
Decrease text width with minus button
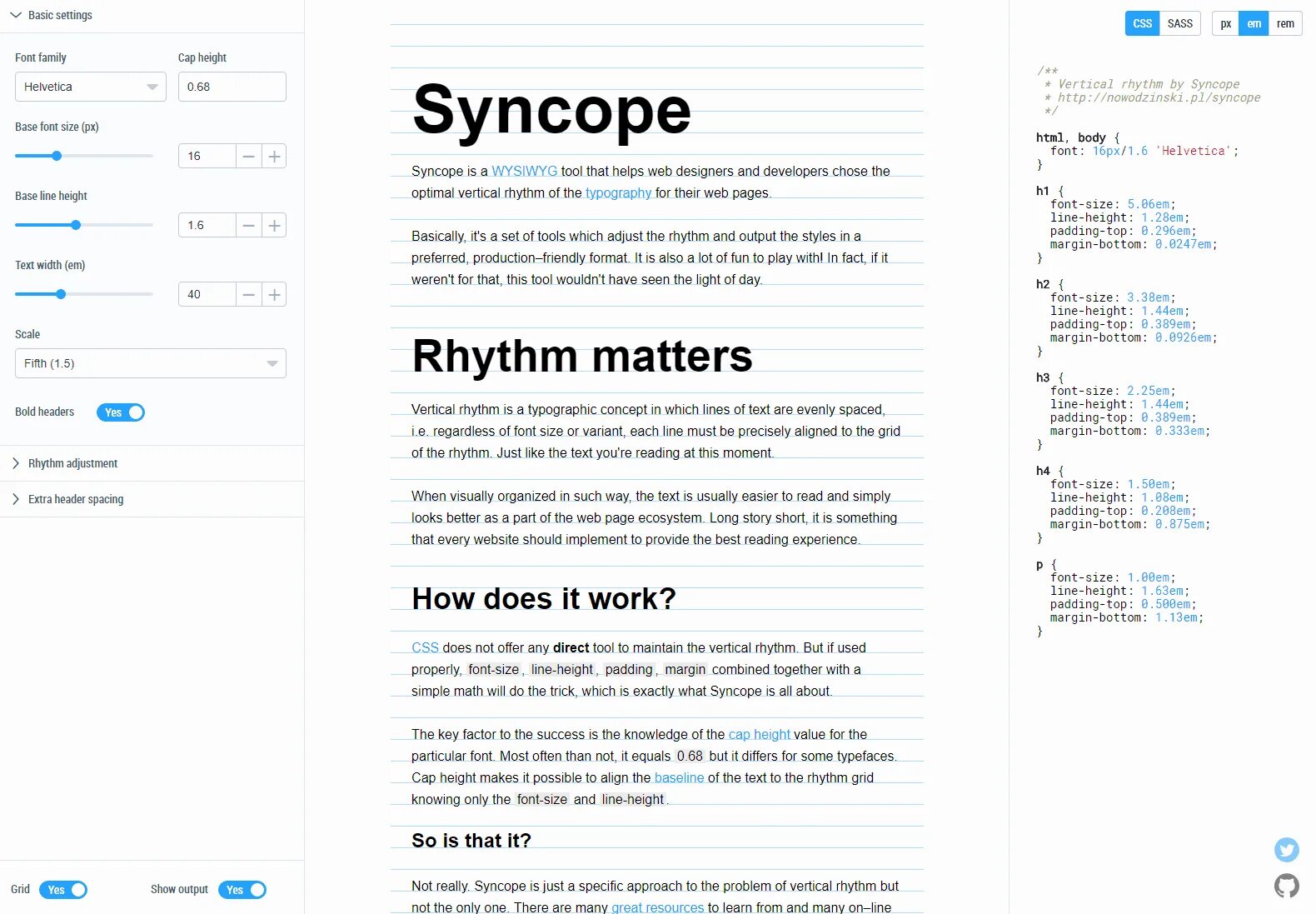(x=248, y=295)
